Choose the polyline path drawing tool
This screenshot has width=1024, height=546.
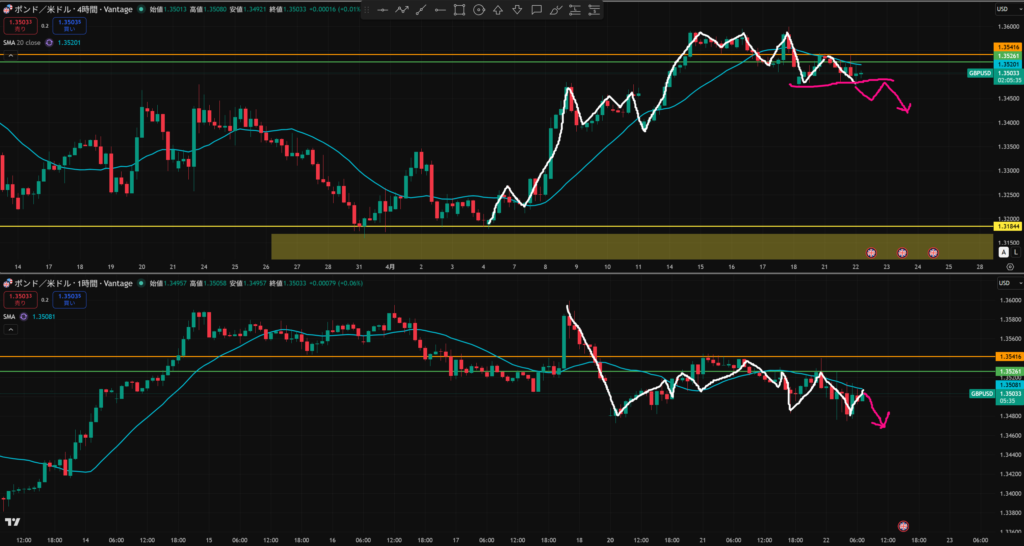point(402,10)
